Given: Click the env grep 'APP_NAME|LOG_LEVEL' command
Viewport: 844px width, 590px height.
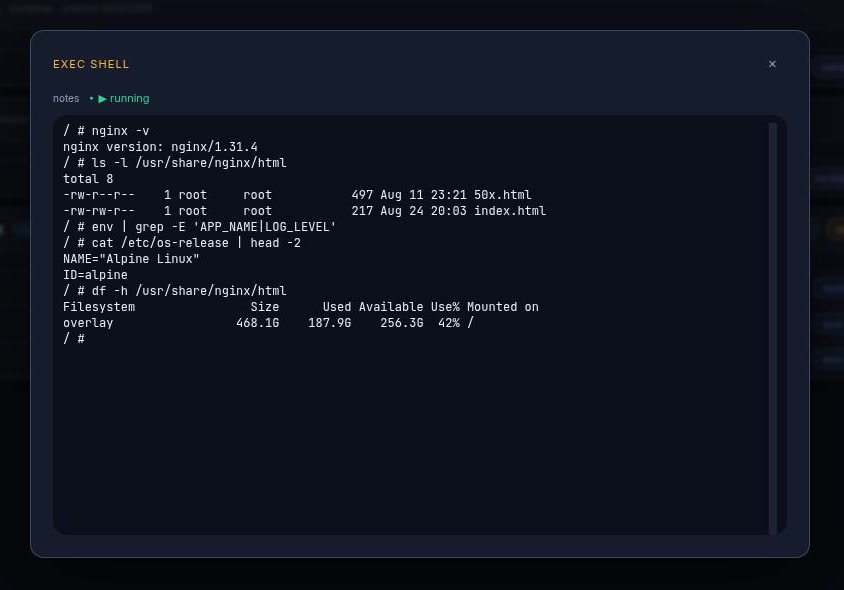Looking at the screenshot, I should tap(214, 227).
